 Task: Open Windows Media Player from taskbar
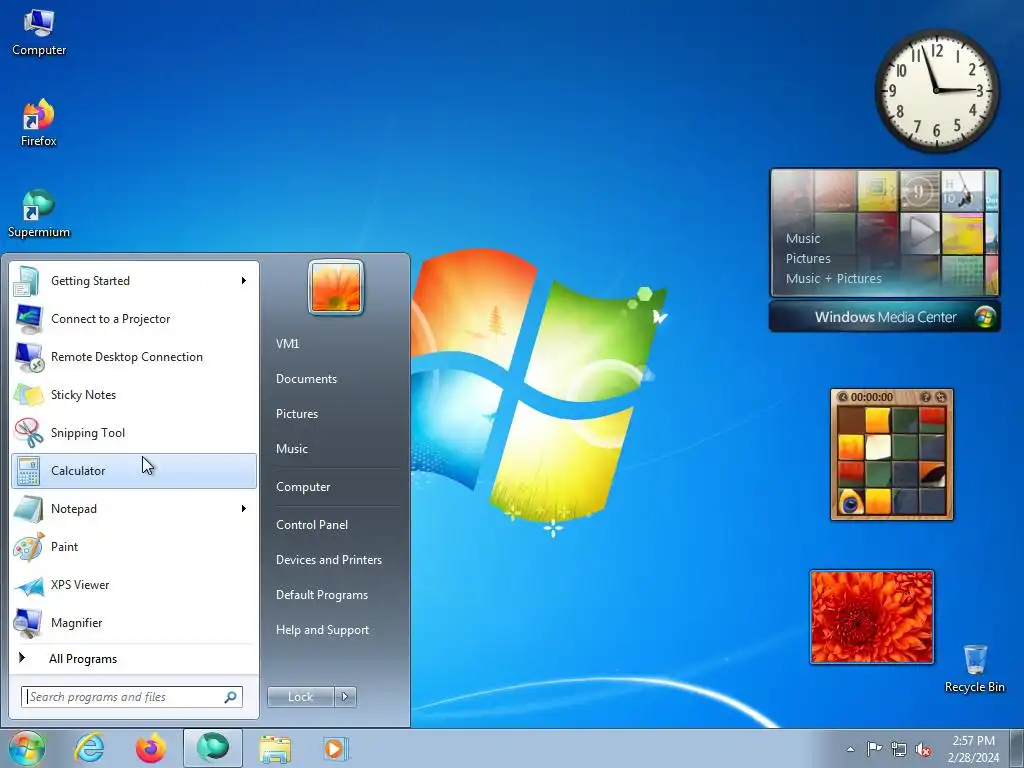(336, 748)
